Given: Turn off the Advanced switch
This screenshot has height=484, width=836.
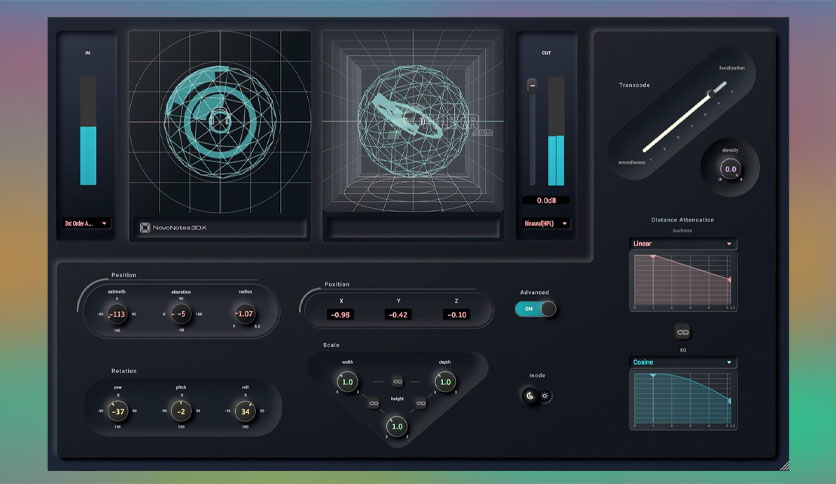Looking at the screenshot, I should [535, 309].
